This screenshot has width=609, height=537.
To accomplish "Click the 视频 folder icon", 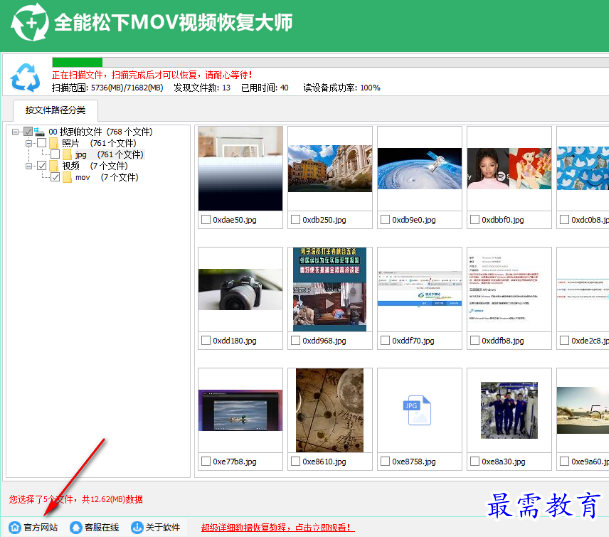I will [x=53, y=166].
